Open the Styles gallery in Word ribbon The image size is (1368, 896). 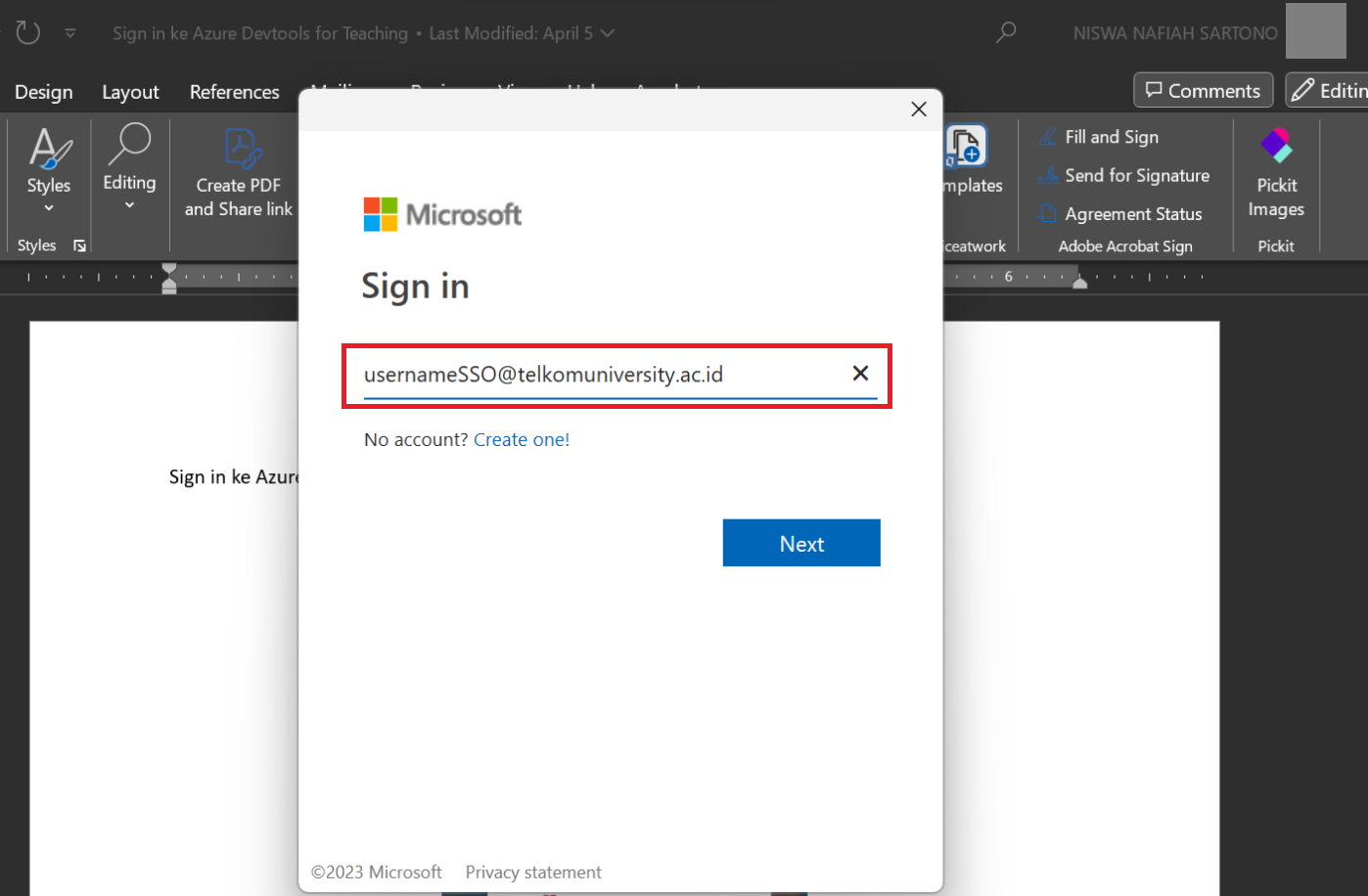(49, 170)
